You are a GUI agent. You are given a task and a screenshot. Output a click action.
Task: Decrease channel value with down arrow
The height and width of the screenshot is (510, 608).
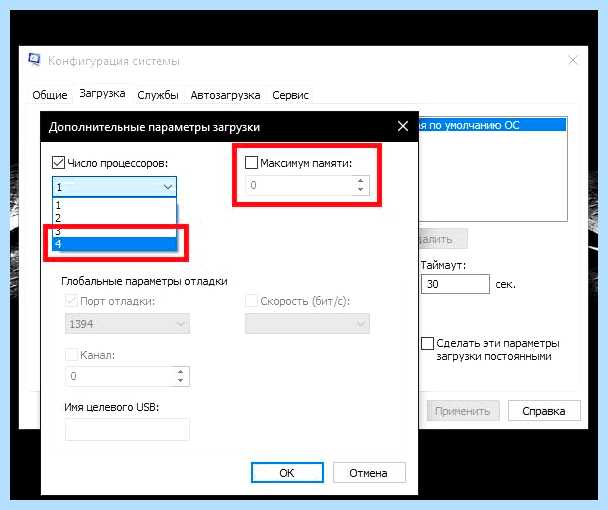pos(180,381)
